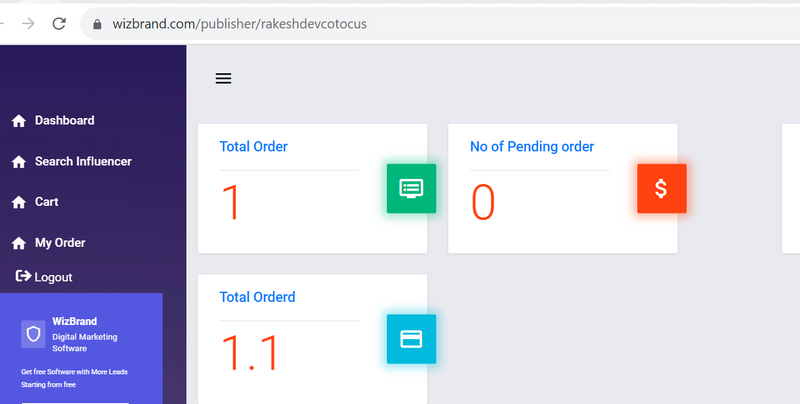Image resolution: width=800 pixels, height=404 pixels.
Task: Click the hamburger menu icon
Action: [x=224, y=78]
